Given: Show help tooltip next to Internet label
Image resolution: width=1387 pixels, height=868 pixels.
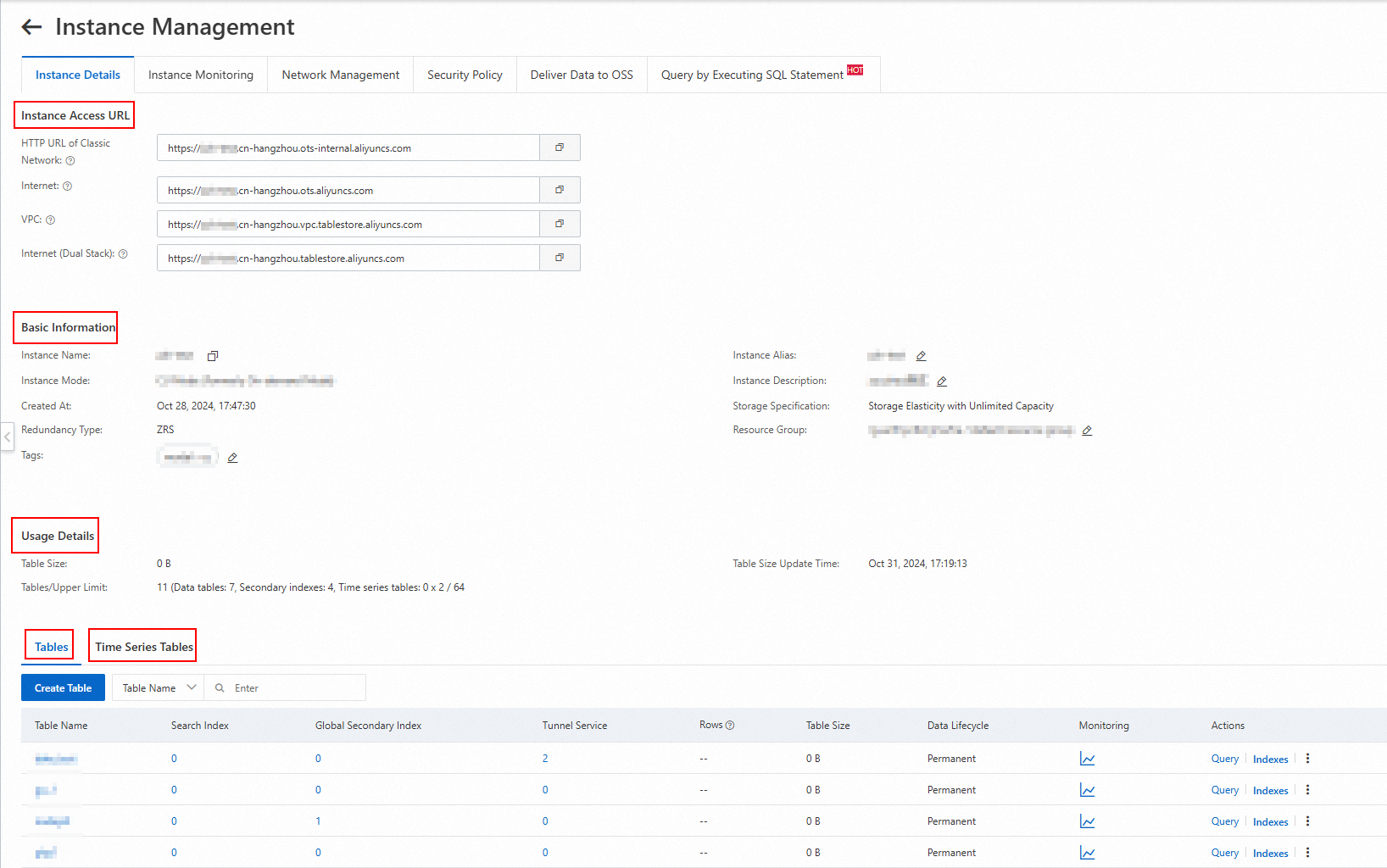Looking at the screenshot, I should point(68,186).
